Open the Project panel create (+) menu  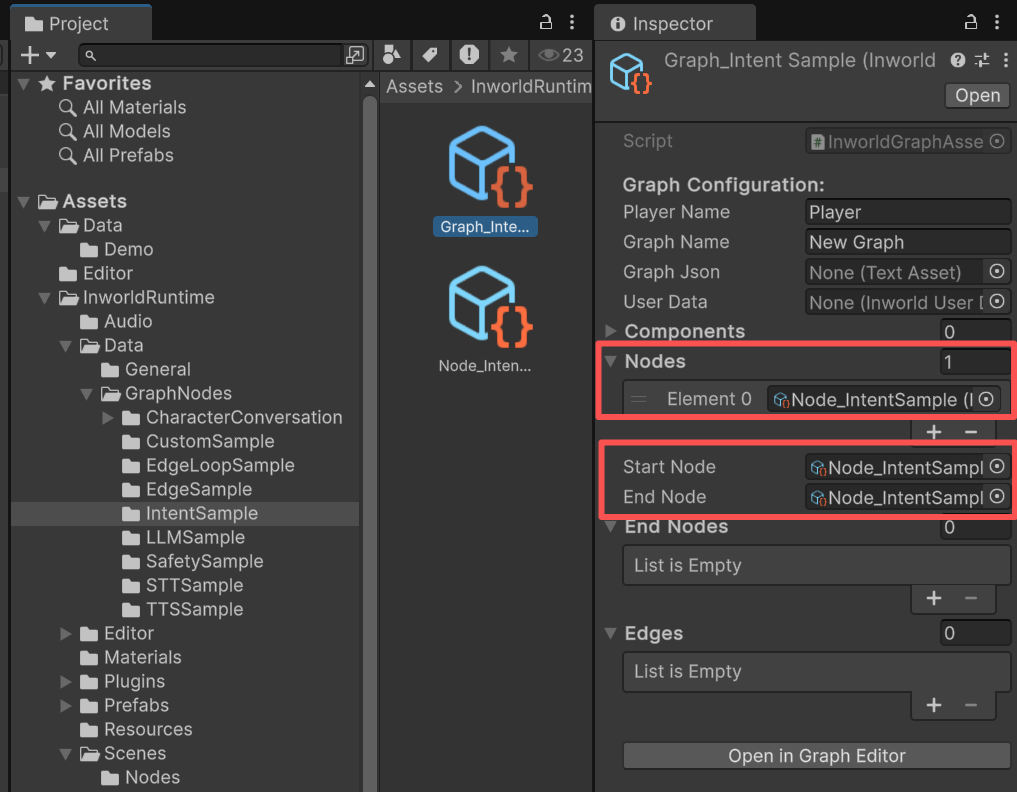click(38, 55)
